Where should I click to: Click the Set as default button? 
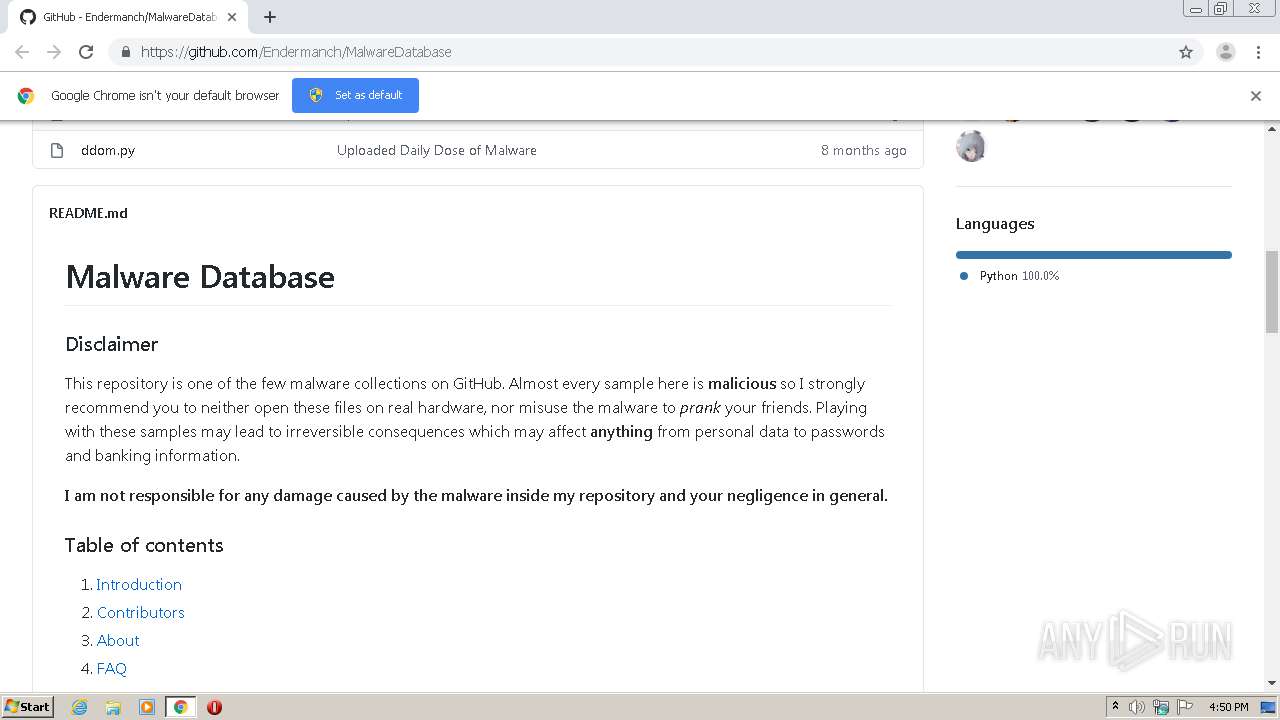pyautogui.click(x=355, y=95)
